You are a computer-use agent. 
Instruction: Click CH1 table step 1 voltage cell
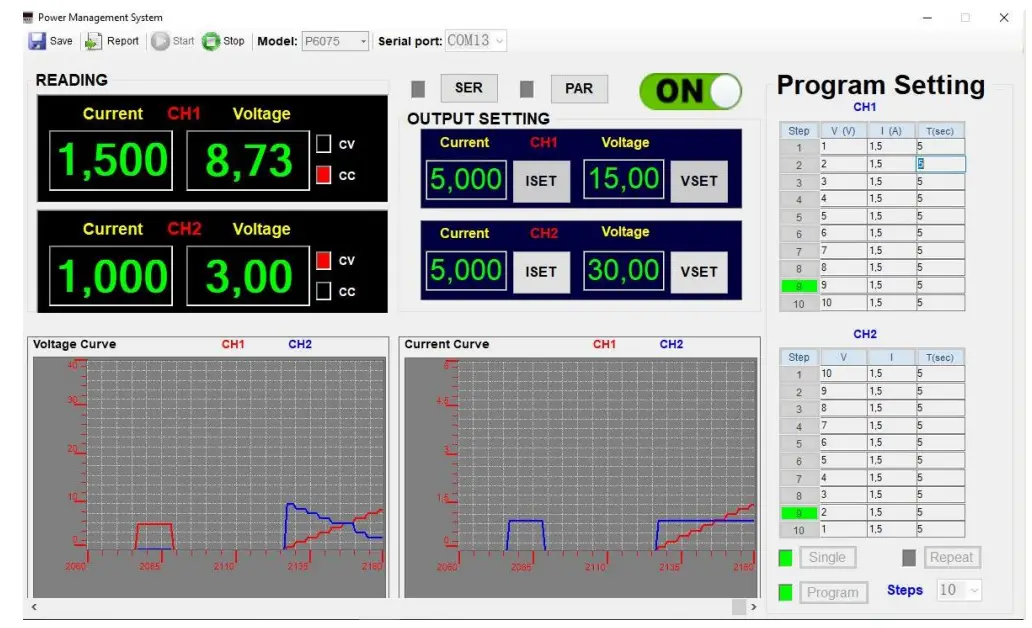click(843, 147)
